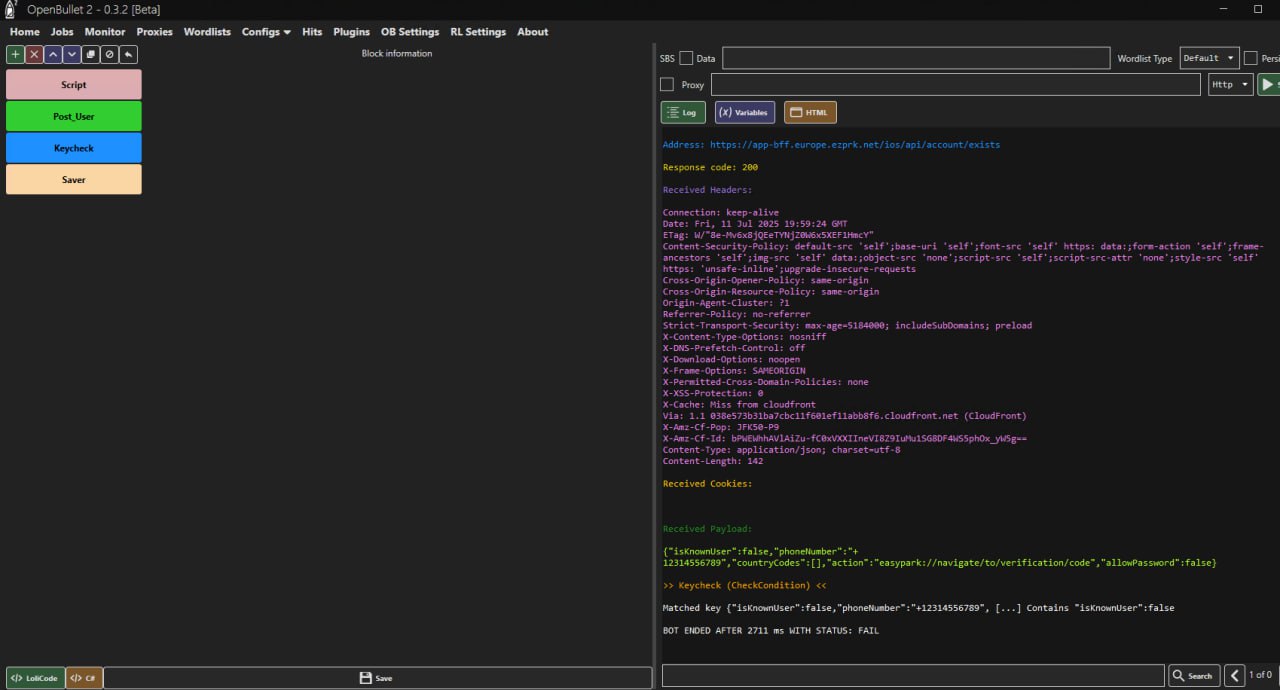
Task: Toggle the Proxy checkbox
Action: click(x=667, y=85)
